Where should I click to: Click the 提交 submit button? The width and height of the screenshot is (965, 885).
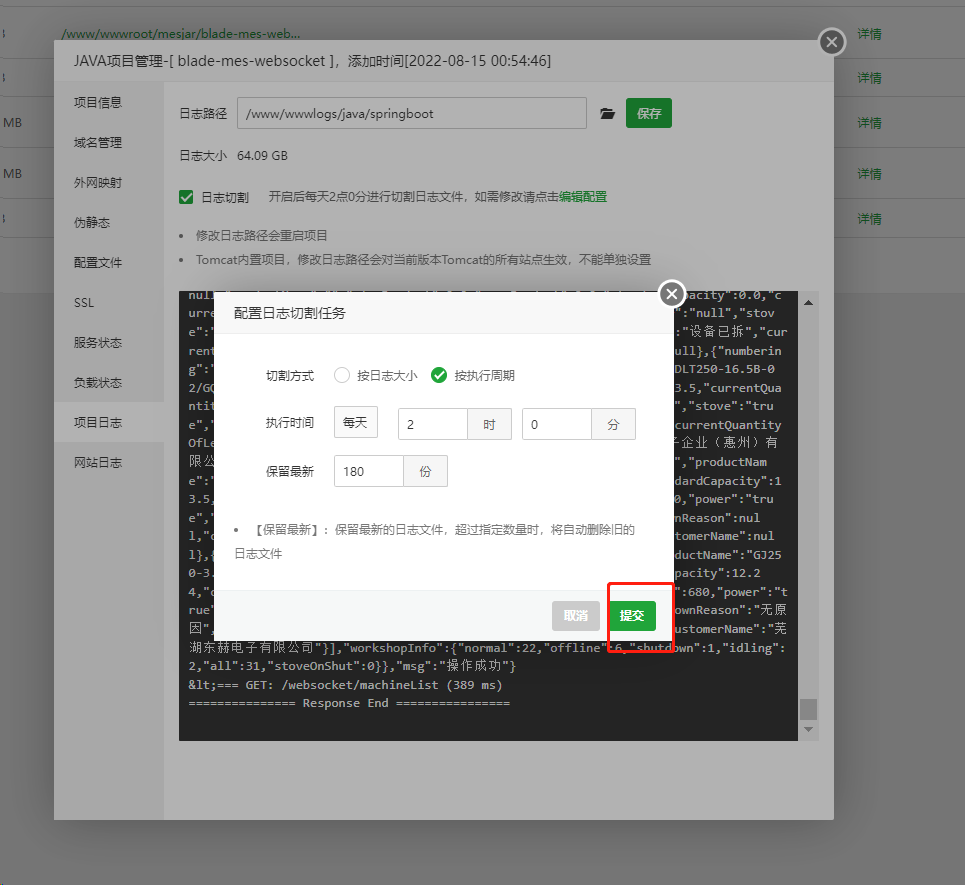coord(633,615)
